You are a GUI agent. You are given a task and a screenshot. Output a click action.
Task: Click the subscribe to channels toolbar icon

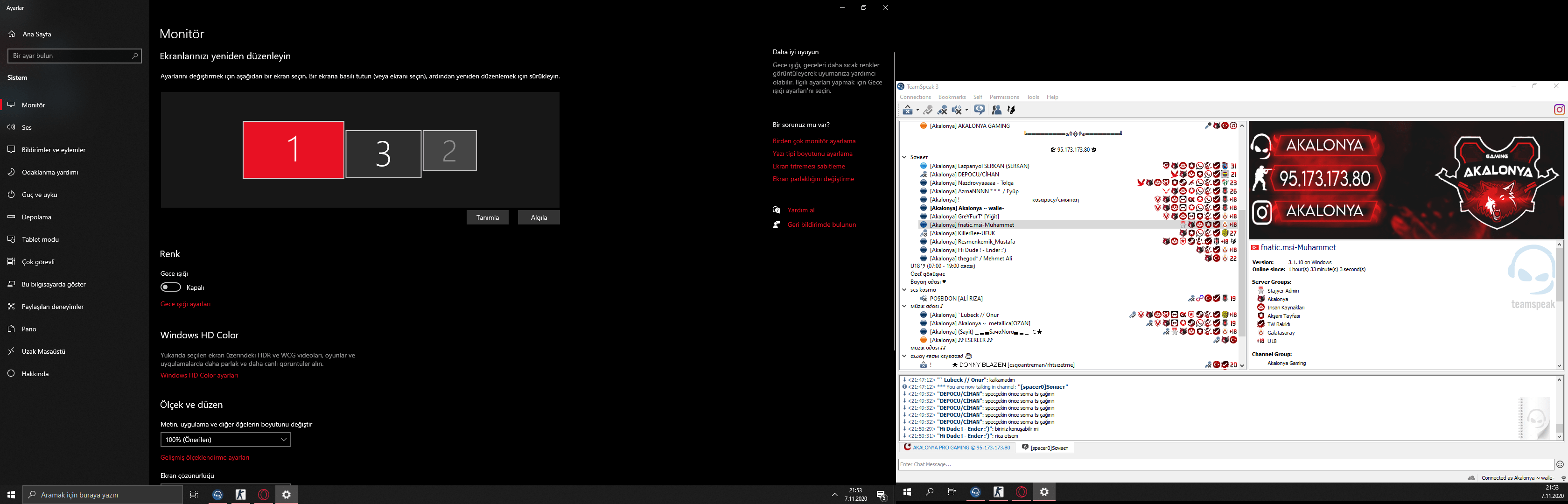coord(928,110)
